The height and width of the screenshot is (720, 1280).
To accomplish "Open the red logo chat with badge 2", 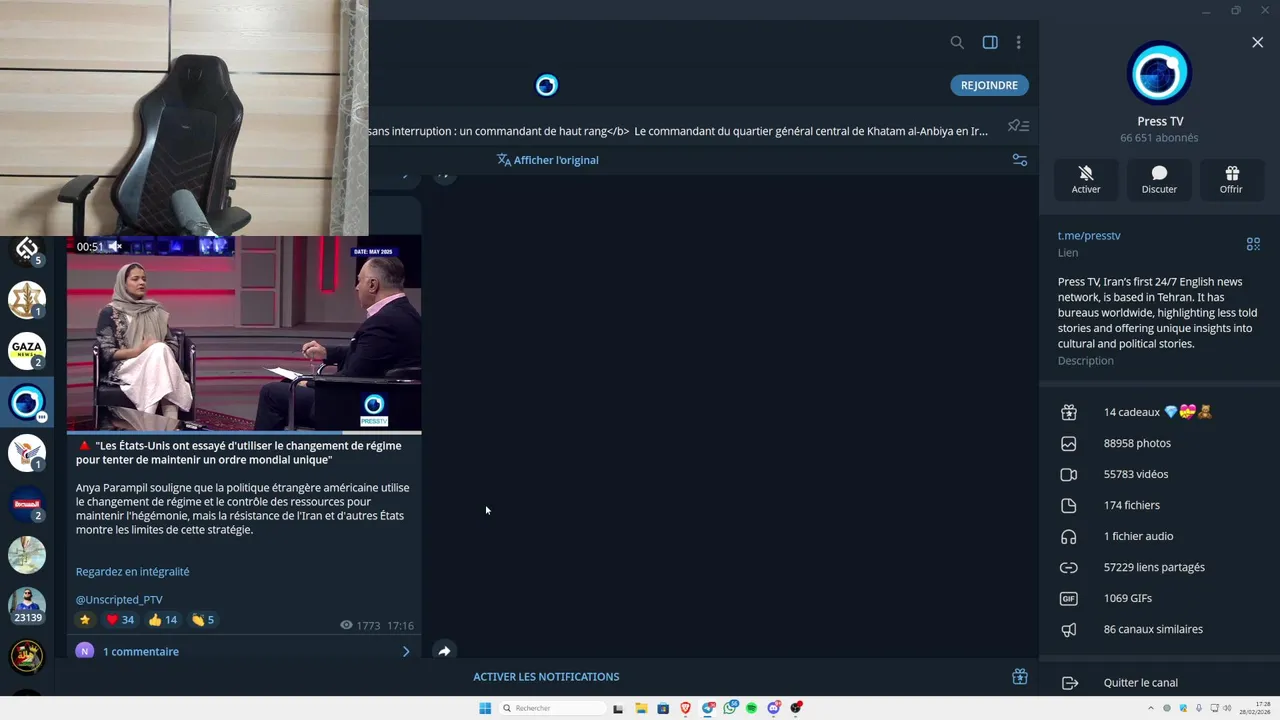I will (x=27, y=504).
